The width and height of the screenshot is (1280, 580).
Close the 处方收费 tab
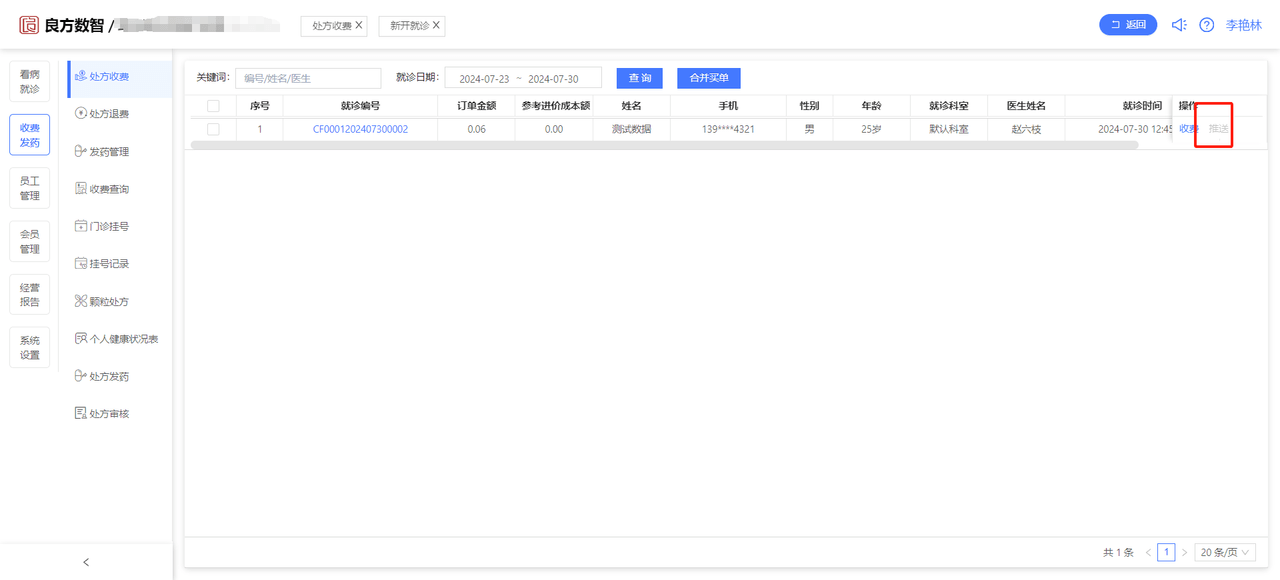[359, 25]
